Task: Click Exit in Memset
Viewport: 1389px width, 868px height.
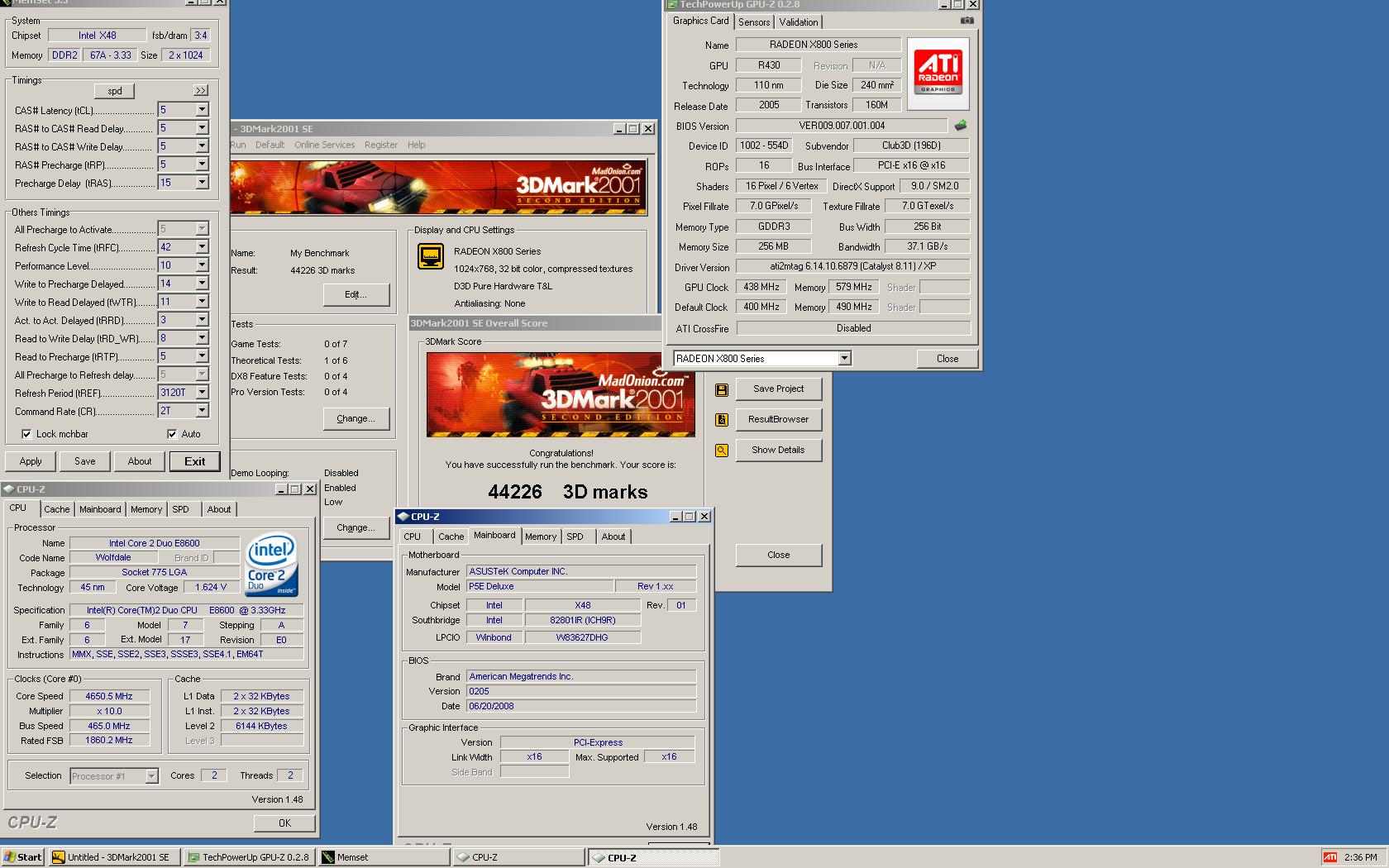Action: point(195,461)
